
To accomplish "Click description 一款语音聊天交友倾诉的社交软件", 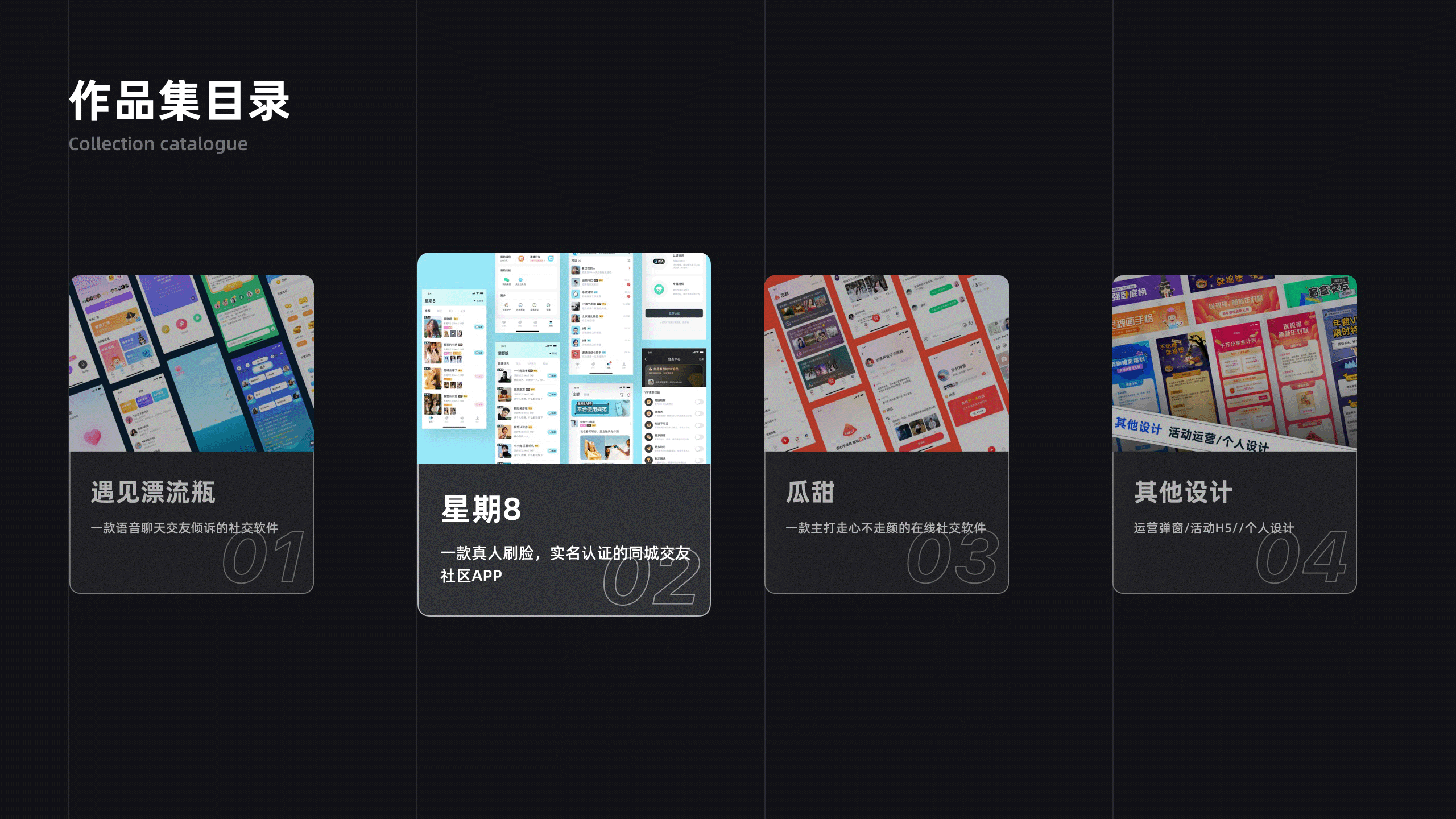I will coord(184,528).
